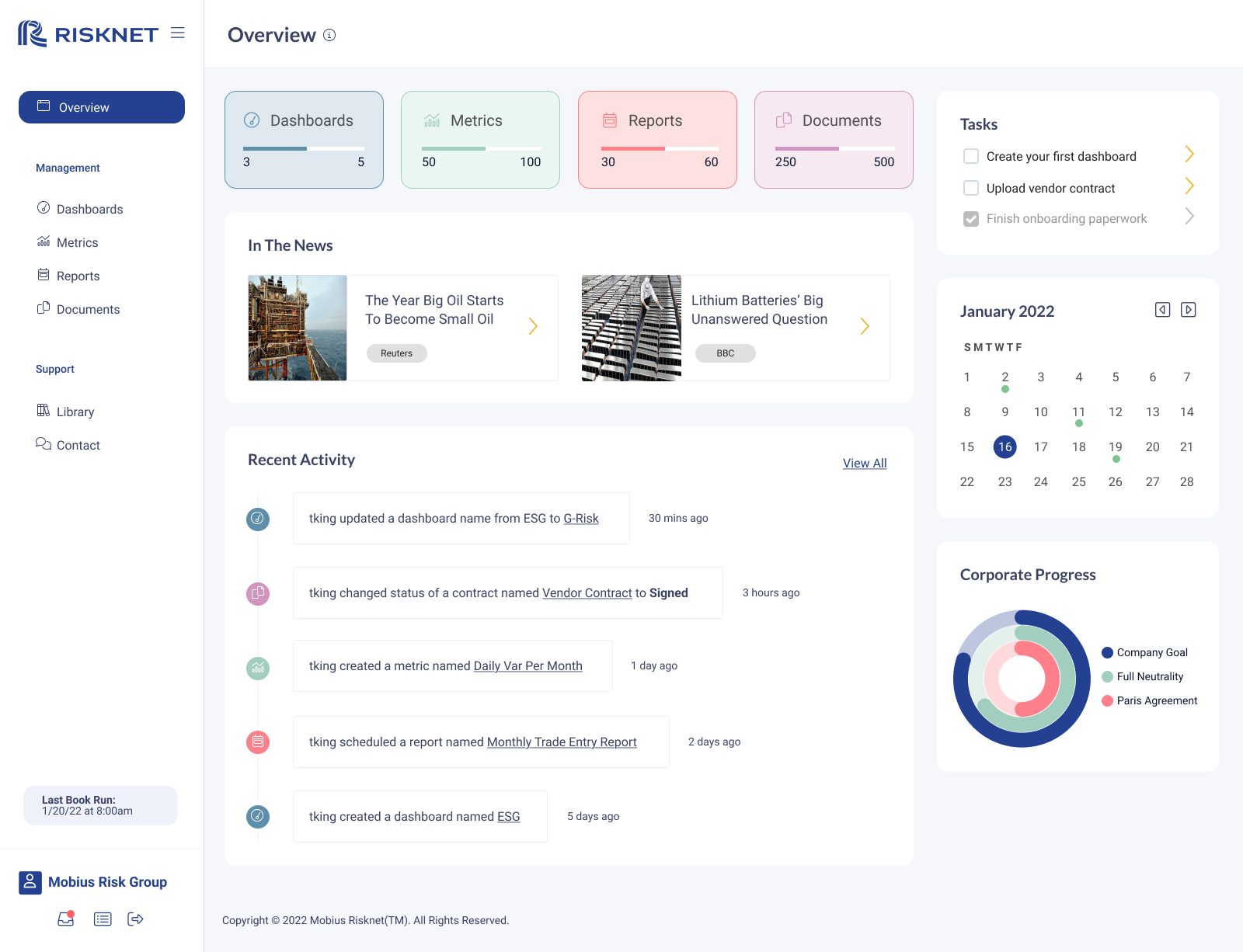This screenshot has width=1243, height=952.
Task: Select January 16 on the calendar
Action: (x=1004, y=446)
